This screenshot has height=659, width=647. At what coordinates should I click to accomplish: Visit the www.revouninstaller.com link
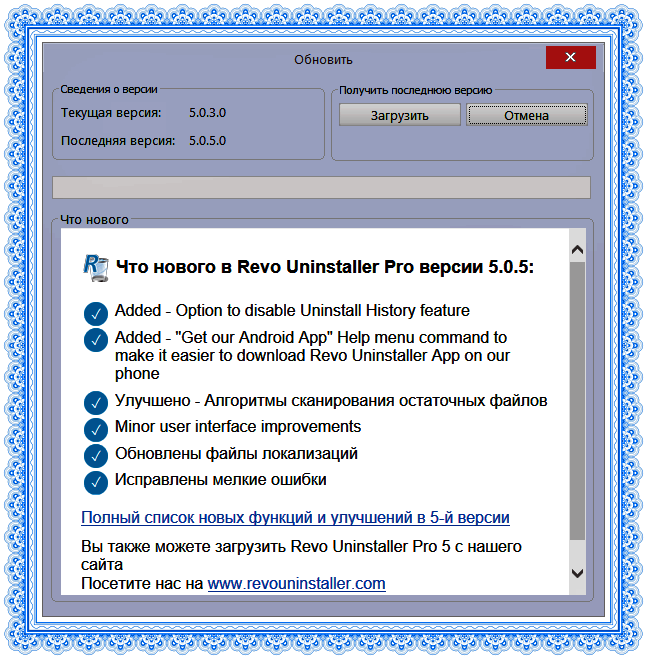296,583
